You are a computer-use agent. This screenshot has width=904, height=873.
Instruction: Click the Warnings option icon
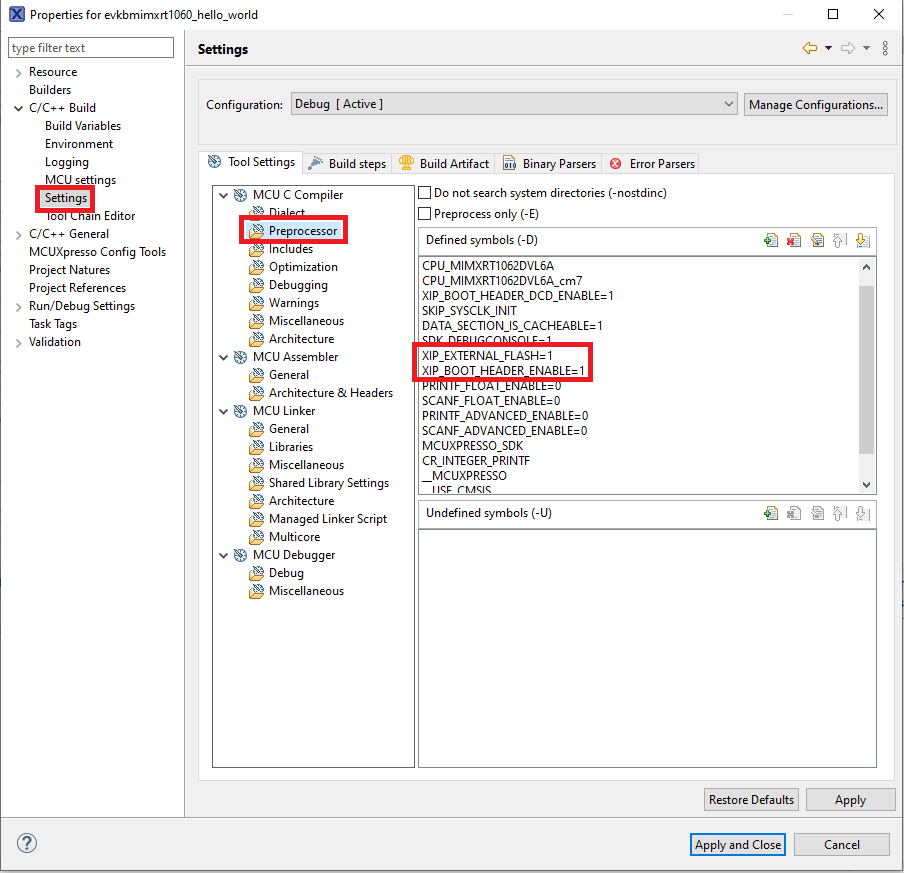[257, 303]
